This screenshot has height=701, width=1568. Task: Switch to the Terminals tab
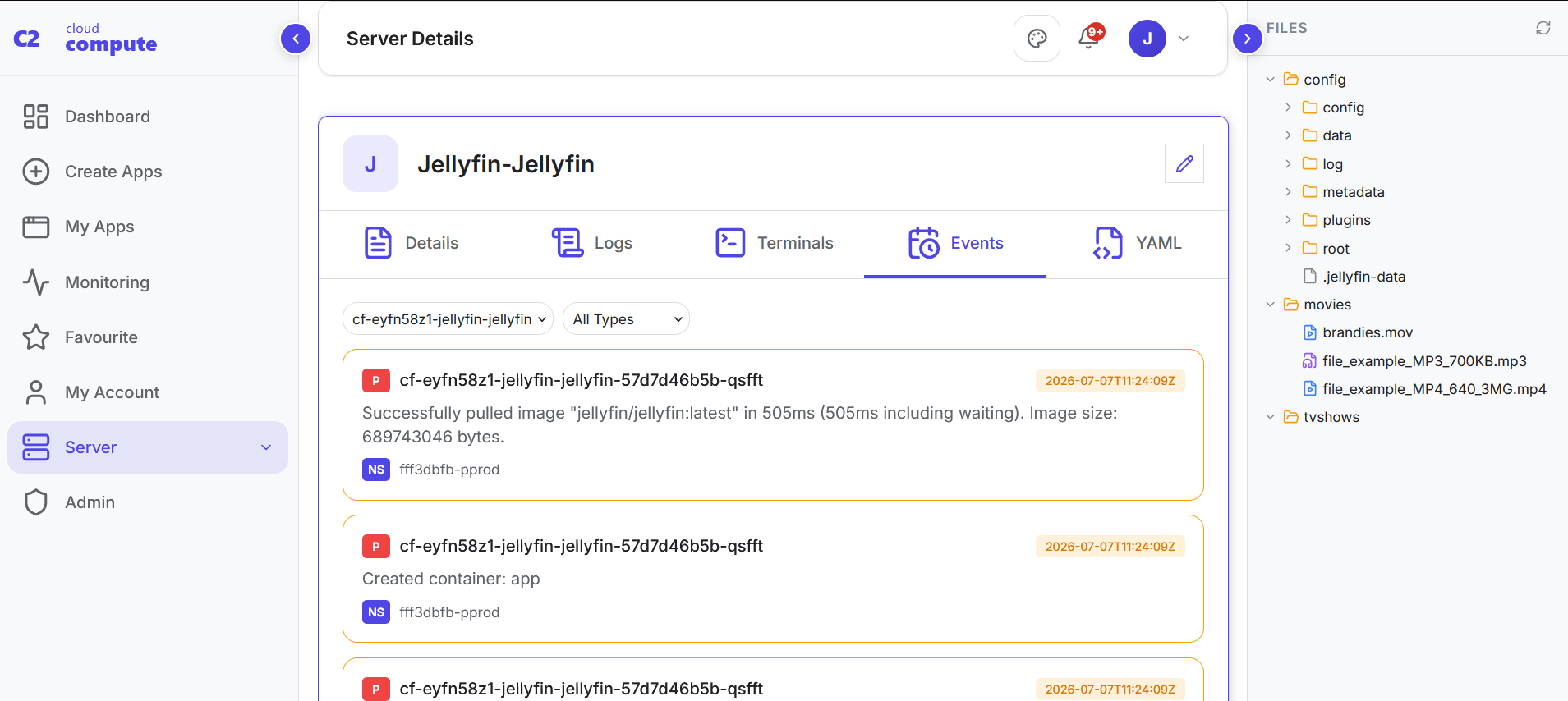(774, 243)
